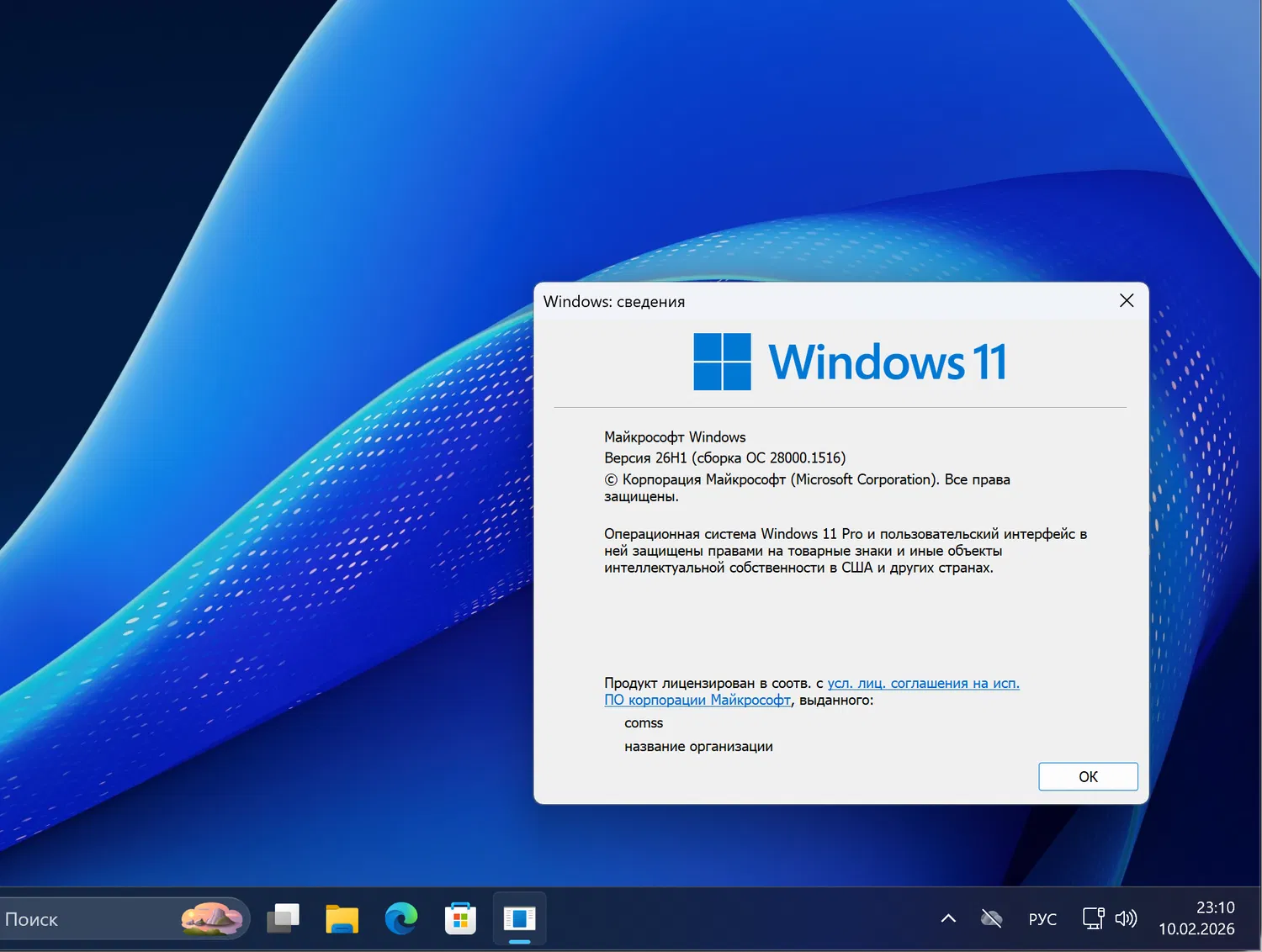Click the OneDrive cloud icon in system tray
This screenshot has width=1262, height=952.
coord(990,918)
